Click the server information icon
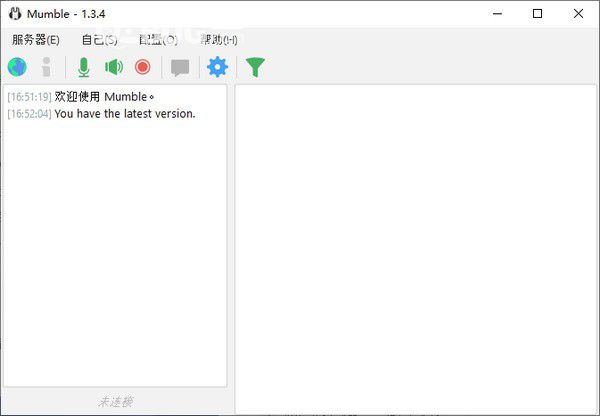The height and width of the screenshot is (416, 600). tap(46, 67)
